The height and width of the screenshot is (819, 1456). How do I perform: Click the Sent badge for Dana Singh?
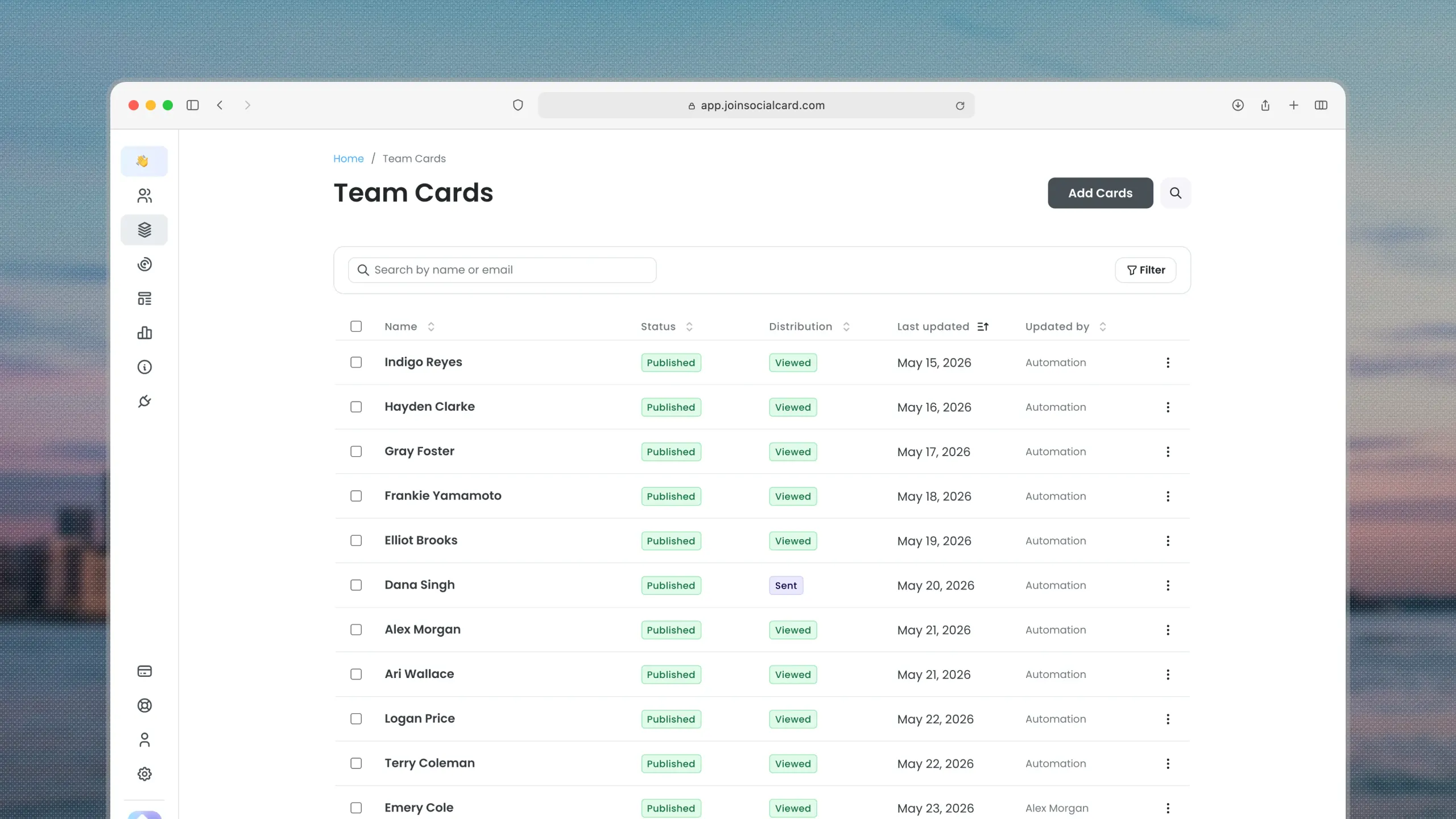coord(786,585)
